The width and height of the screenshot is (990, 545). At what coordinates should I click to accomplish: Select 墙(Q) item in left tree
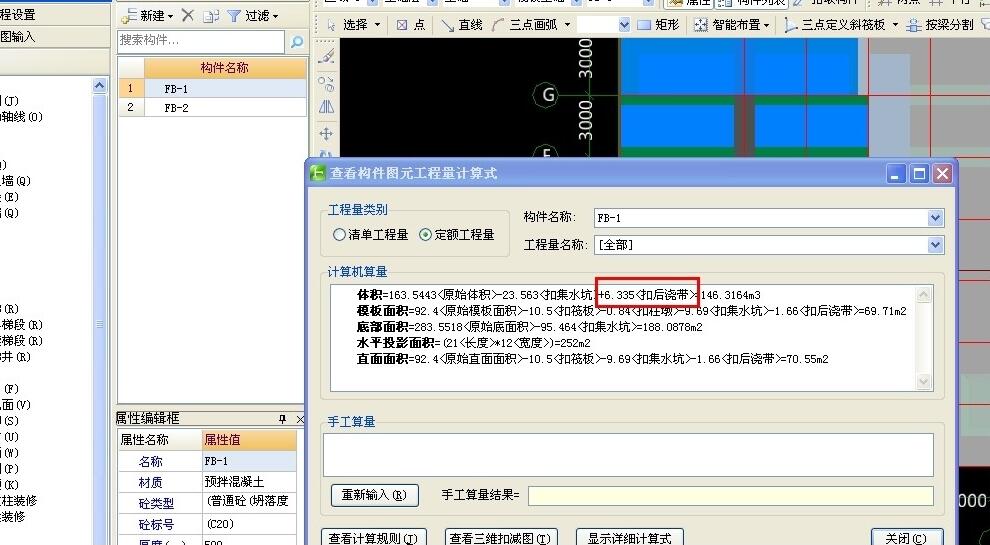15,181
